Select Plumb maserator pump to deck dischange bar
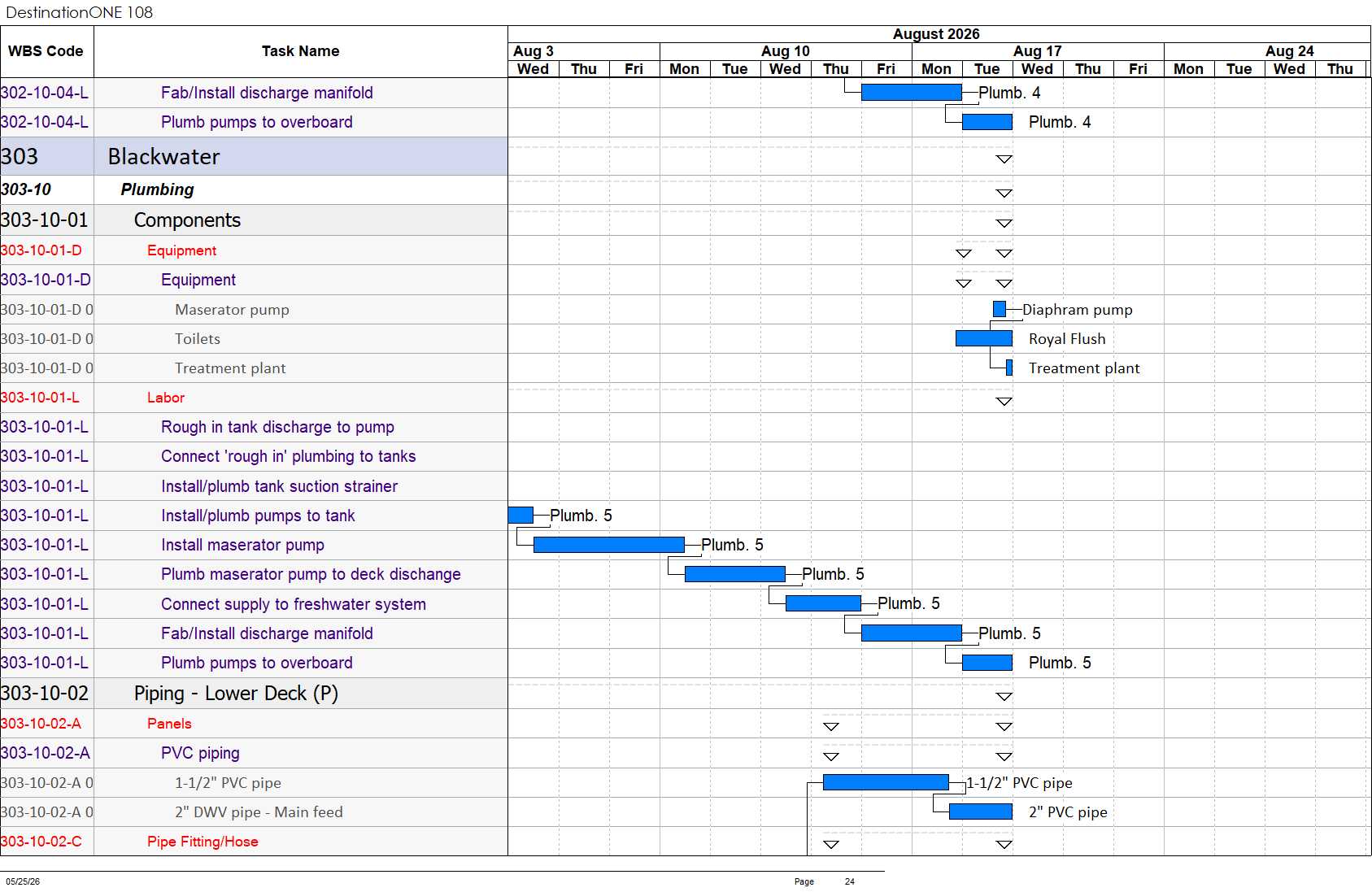Viewport: 1372px width, 892px height. tap(735, 574)
